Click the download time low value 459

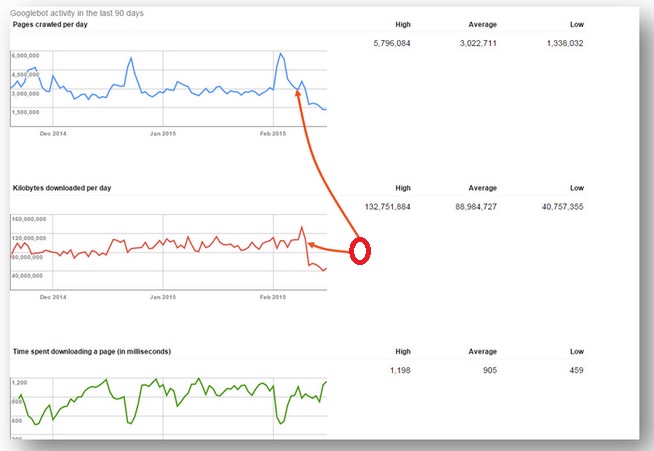(x=576, y=370)
